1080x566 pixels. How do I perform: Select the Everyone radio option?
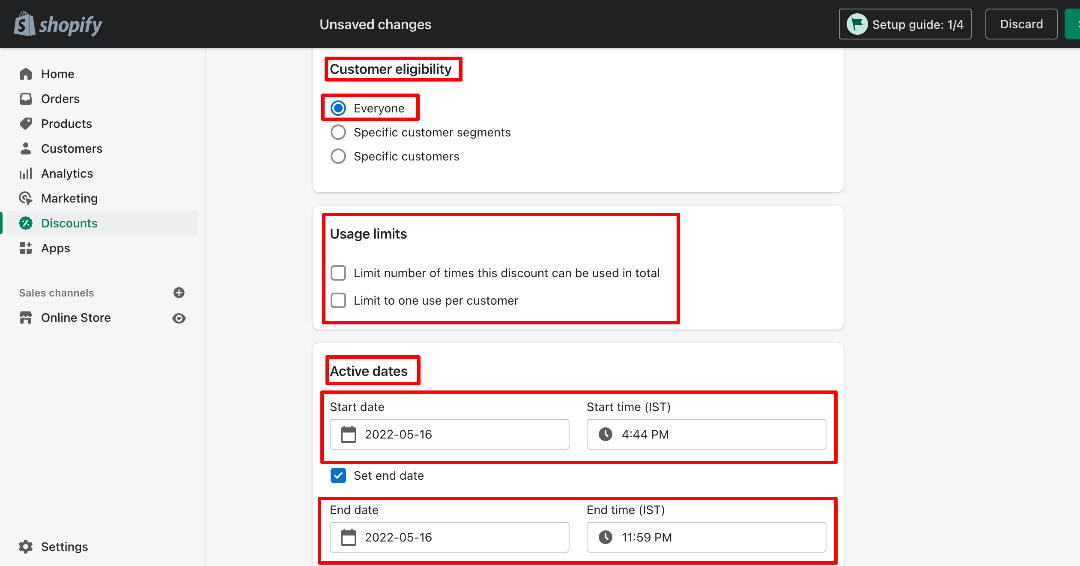click(x=338, y=108)
